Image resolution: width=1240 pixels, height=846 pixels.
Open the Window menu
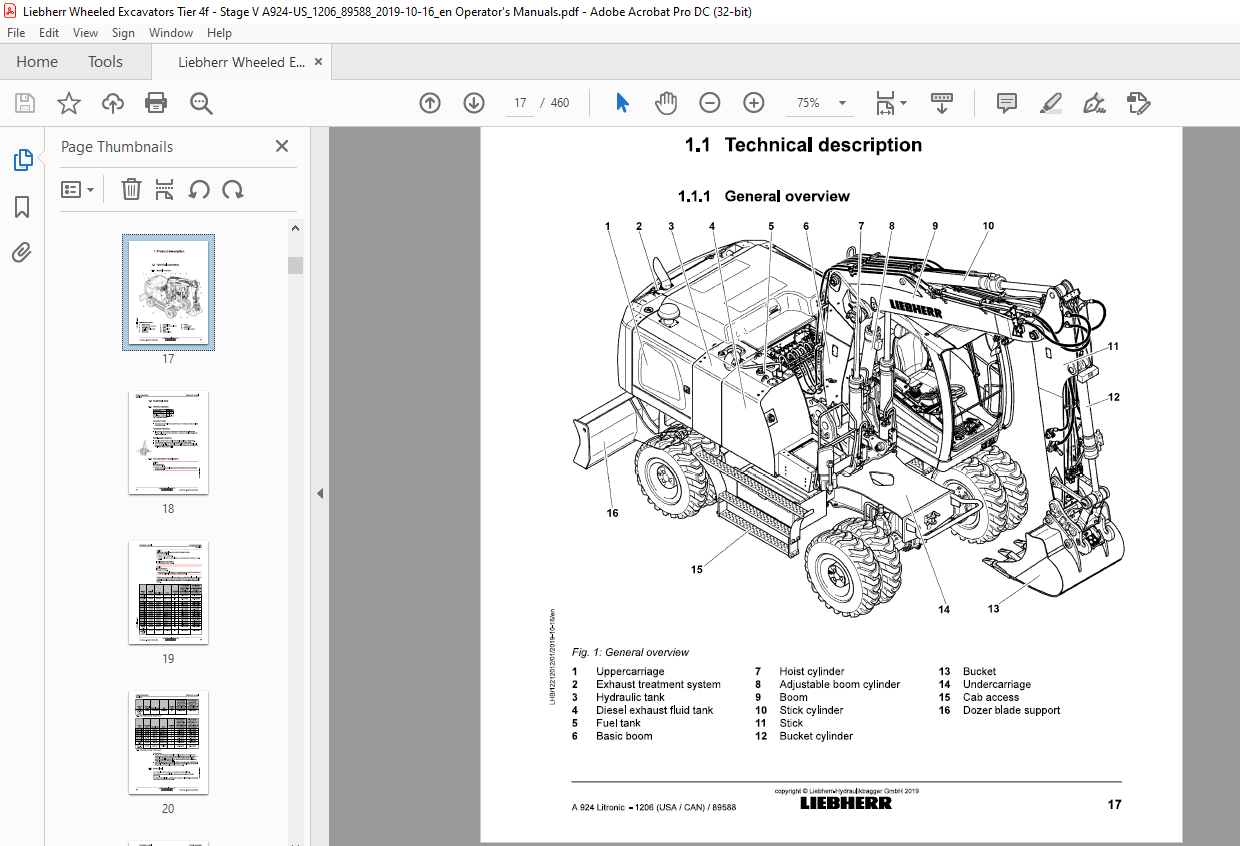(x=171, y=33)
